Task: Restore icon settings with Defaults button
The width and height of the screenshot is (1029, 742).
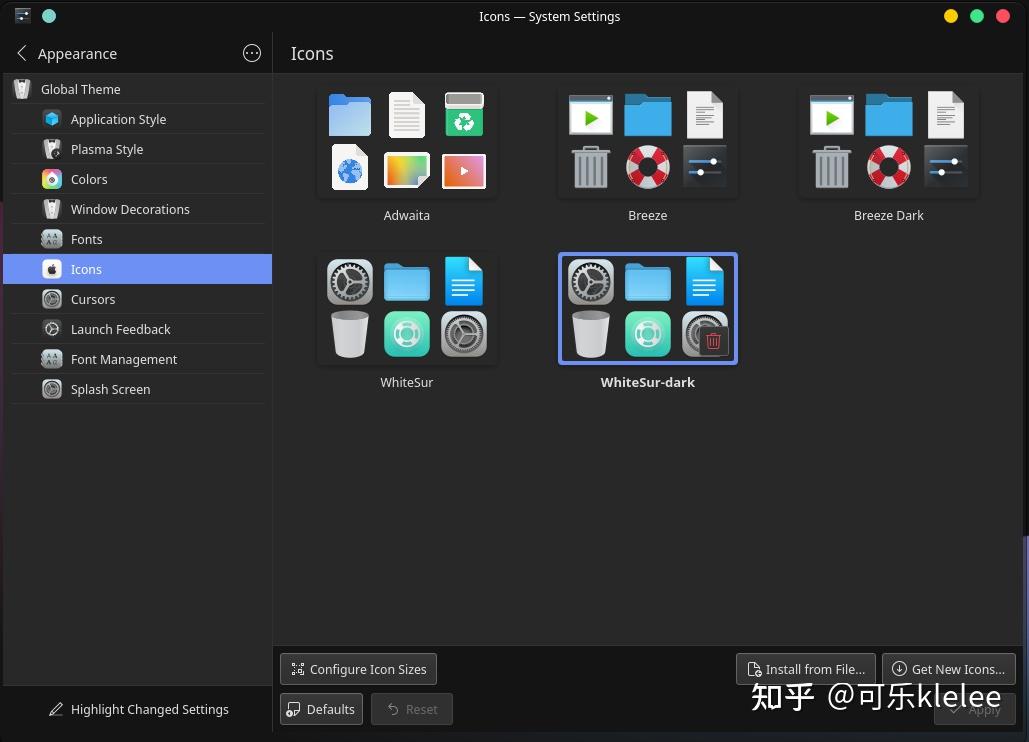Action: pyautogui.click(x=321, y=709)
